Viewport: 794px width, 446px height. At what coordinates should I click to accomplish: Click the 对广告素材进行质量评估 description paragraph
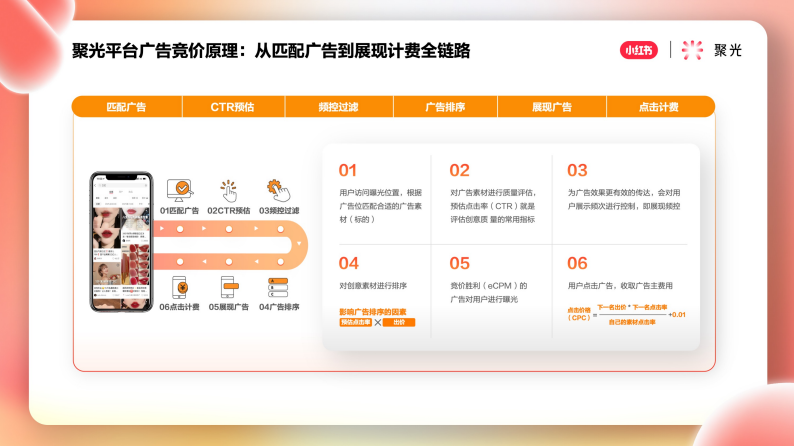click(493, 206)
